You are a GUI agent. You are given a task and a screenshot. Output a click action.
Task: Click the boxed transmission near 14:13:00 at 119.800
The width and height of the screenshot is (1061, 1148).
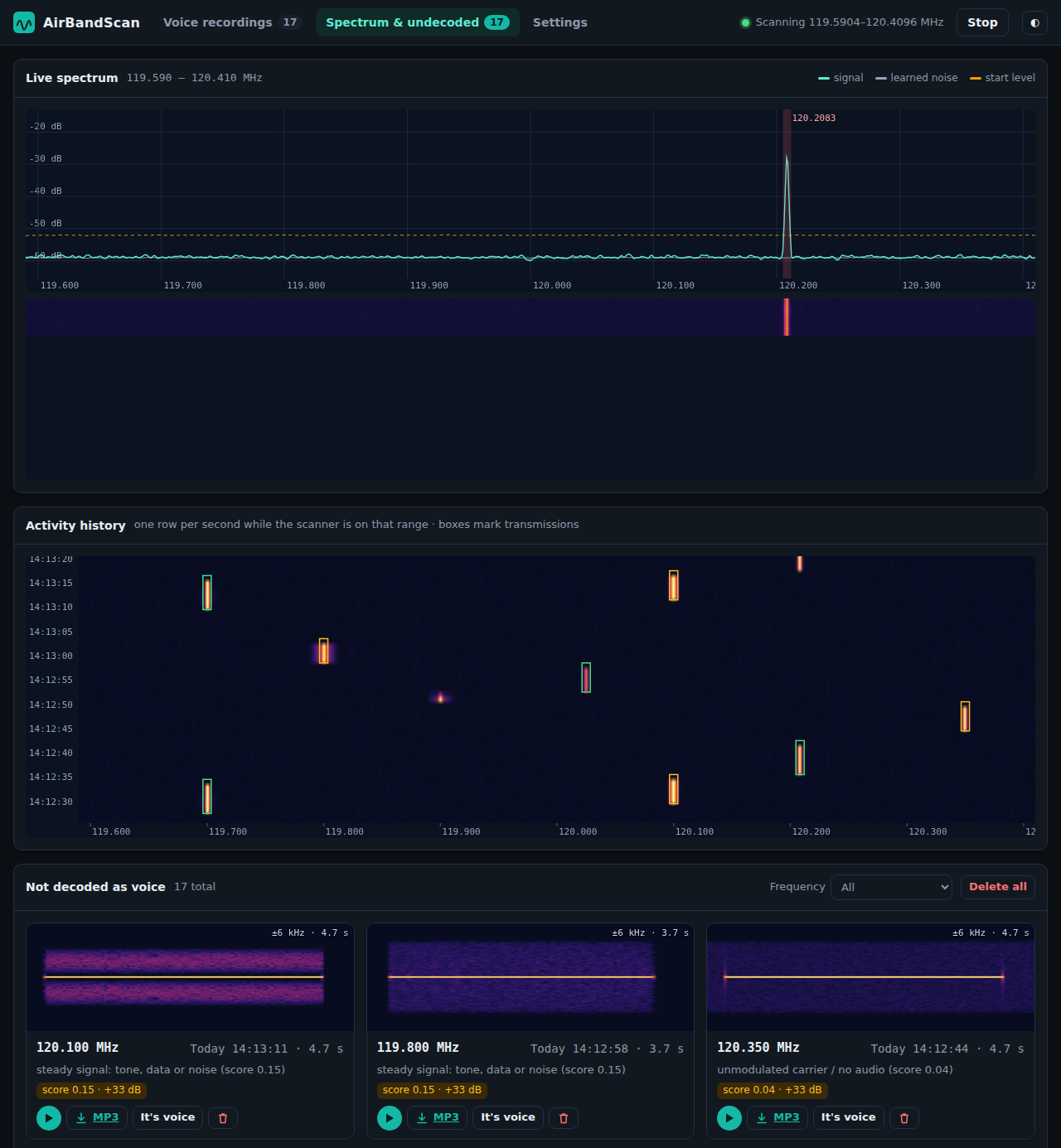324,651
